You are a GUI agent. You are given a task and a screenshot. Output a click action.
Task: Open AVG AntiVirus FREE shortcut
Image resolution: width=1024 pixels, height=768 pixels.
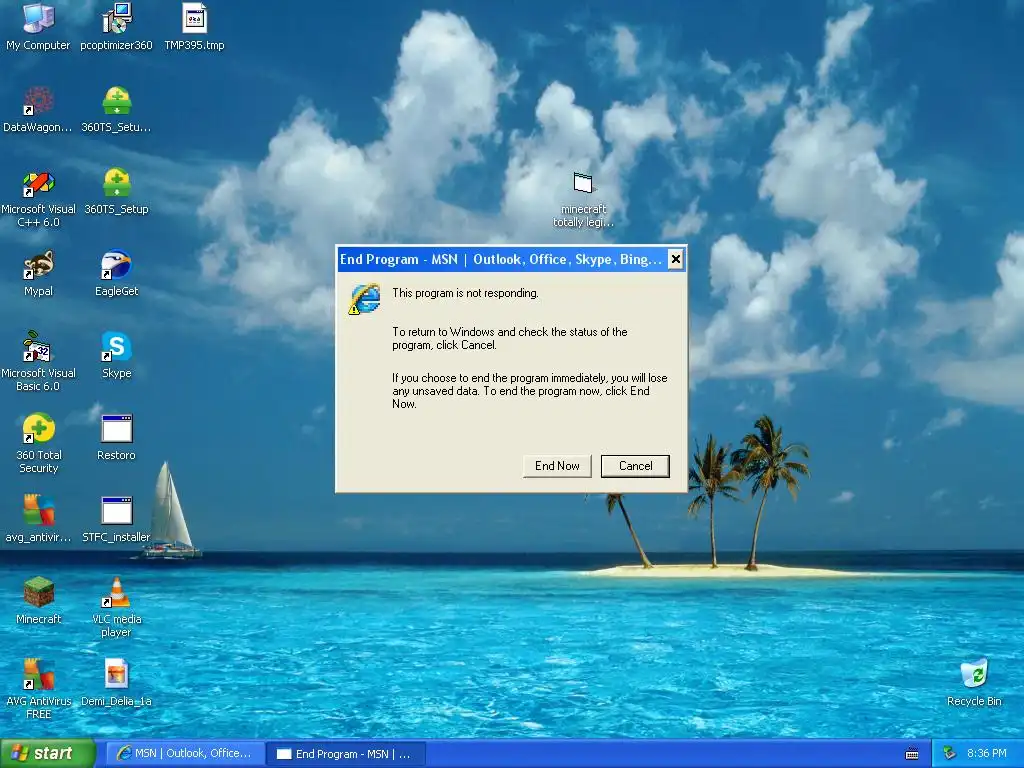(38, 690)
